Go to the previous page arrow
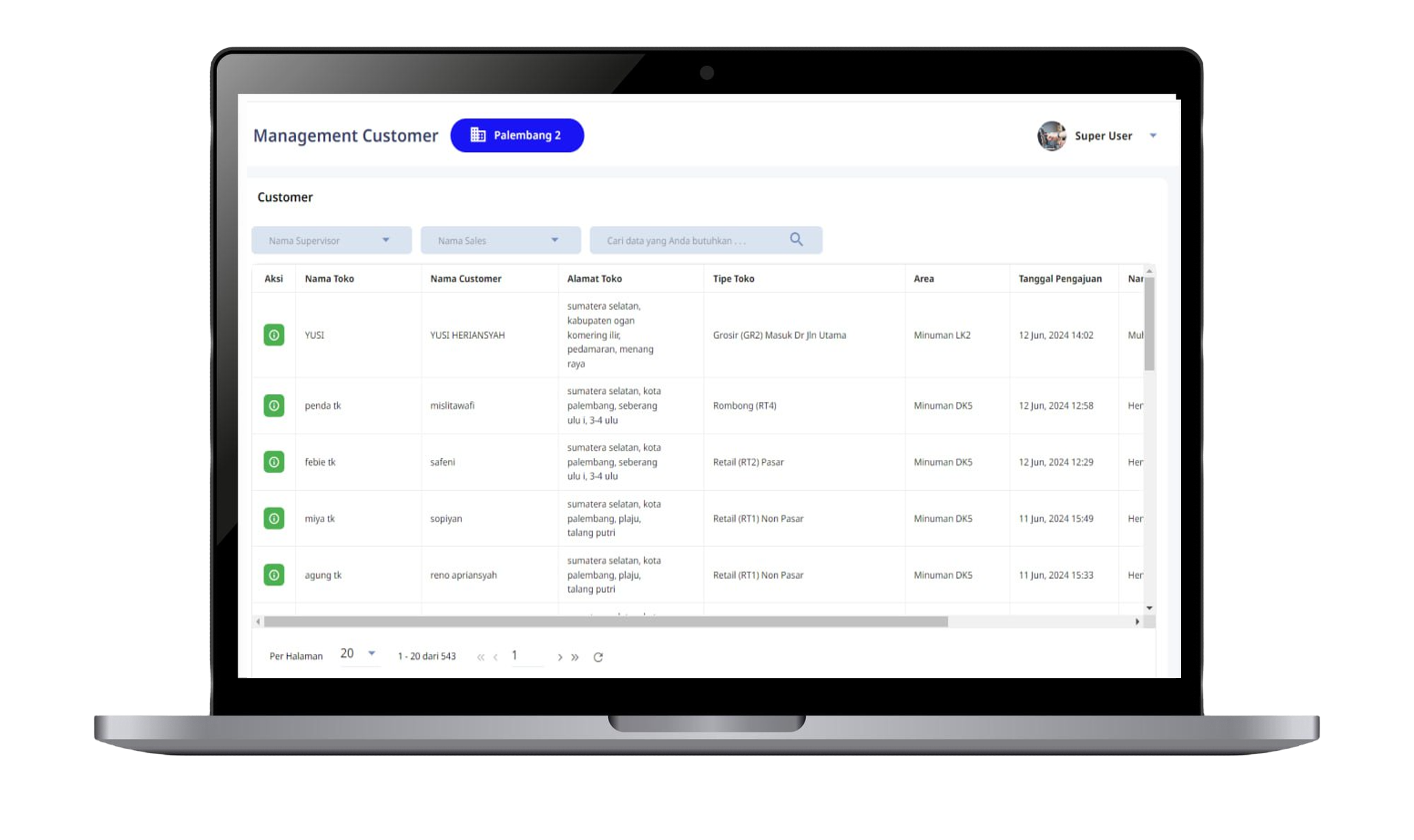 [x=495, y=657]
